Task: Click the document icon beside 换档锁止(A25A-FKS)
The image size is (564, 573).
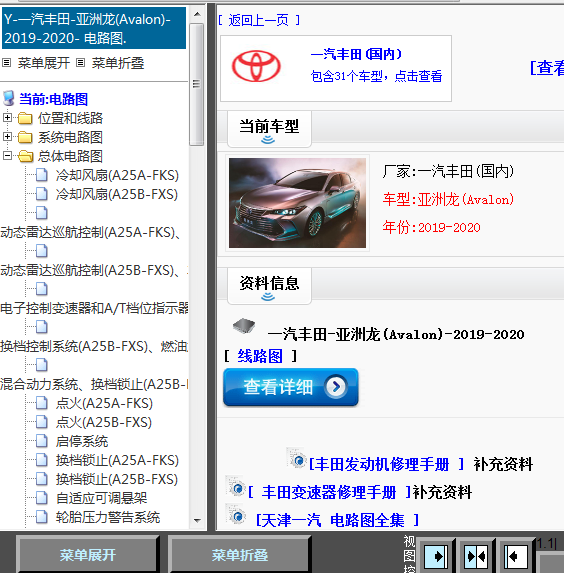Action: tap(42, 460)
